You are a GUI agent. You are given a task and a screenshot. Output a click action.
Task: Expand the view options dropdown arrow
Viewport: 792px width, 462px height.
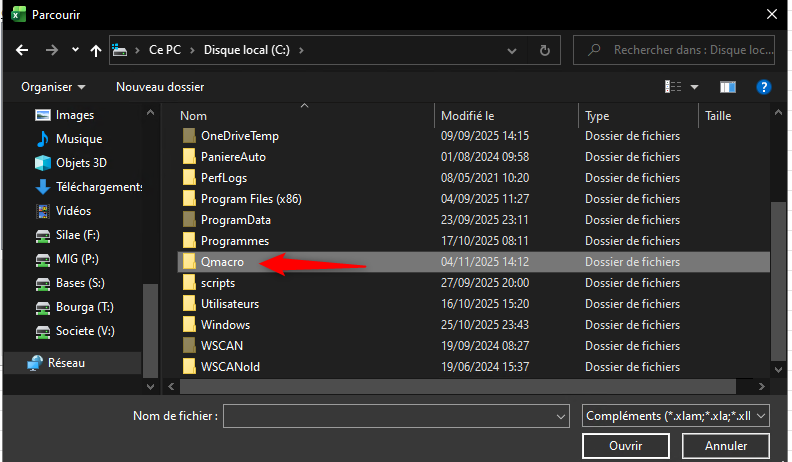pos(694,87)
